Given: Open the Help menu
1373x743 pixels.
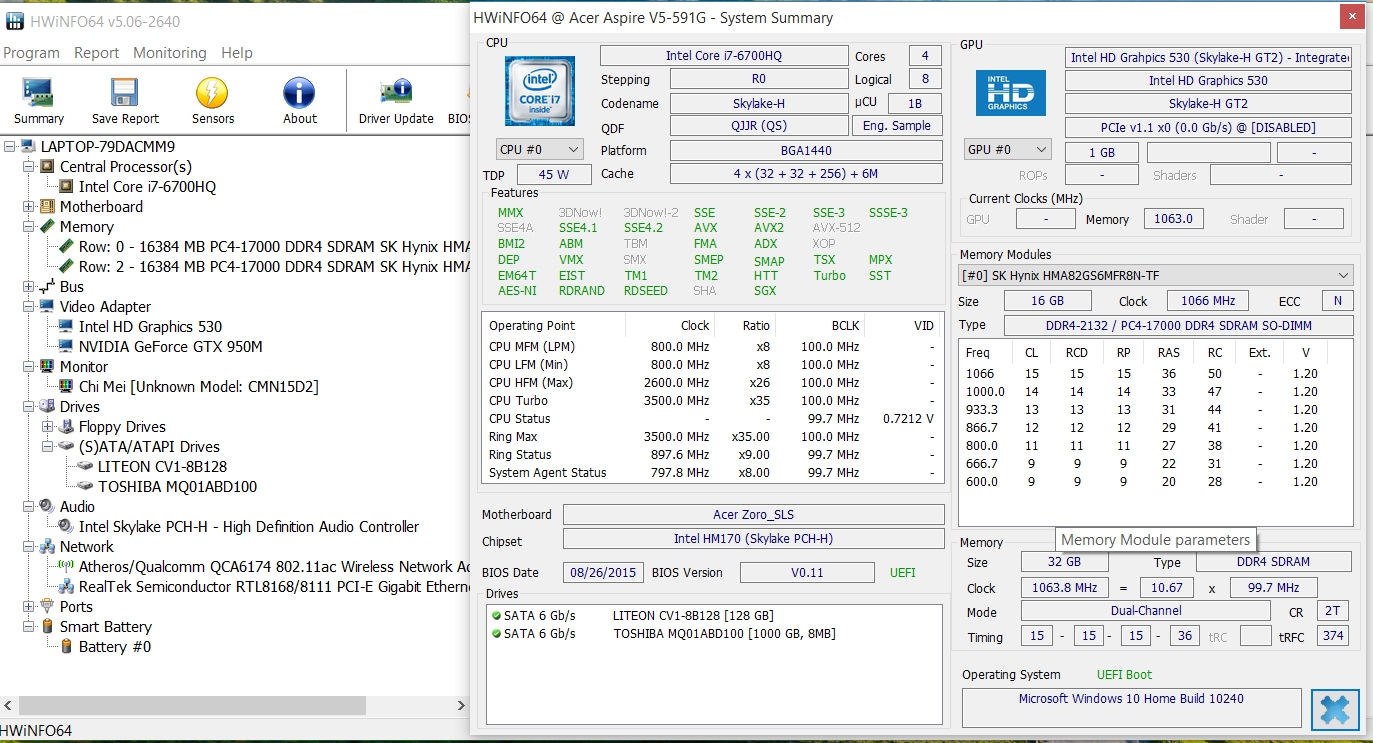Looking at the screenshot, I should [x=237, y=53].
